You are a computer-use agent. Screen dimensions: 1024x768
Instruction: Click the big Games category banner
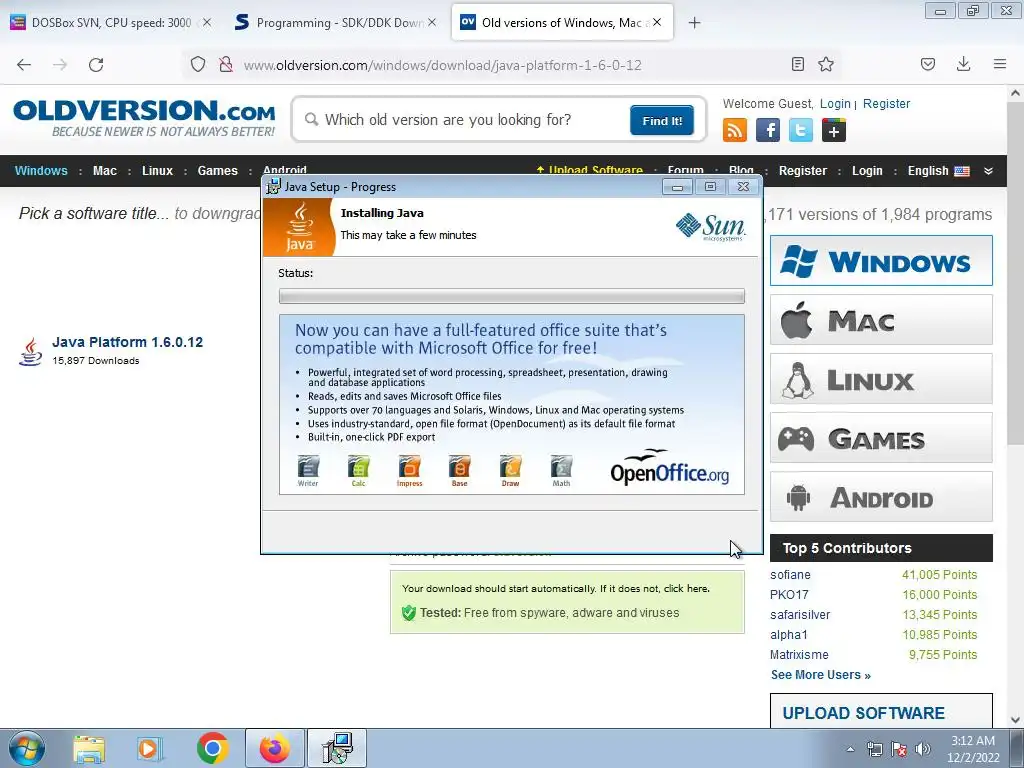tap(881, 438)
